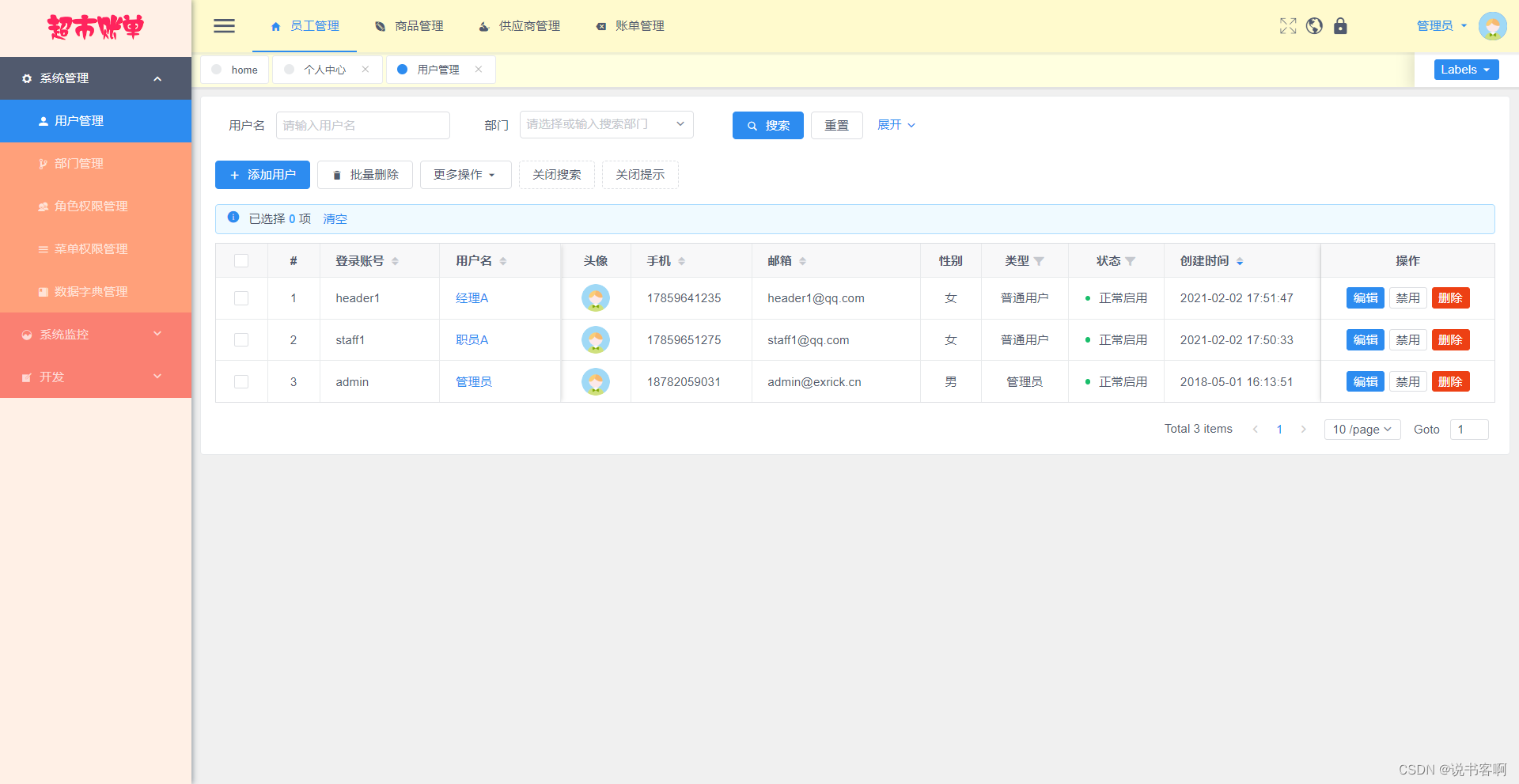Screen dimensions: 1519x784
Task: Click the sort icon next to 用户名 column
Action: (x=503, y=261)
